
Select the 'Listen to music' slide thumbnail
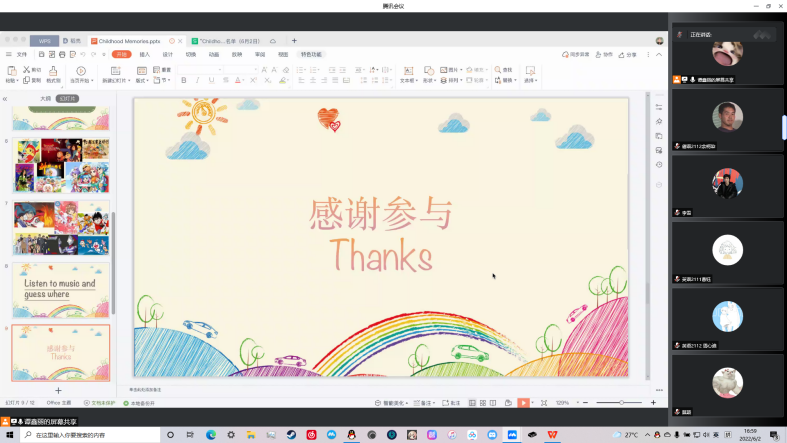(61, 290)
